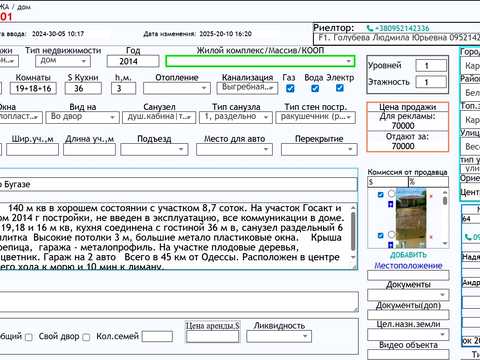Click realtor name Голубева Людмила Юрьевна field

[x=397, y=38]
